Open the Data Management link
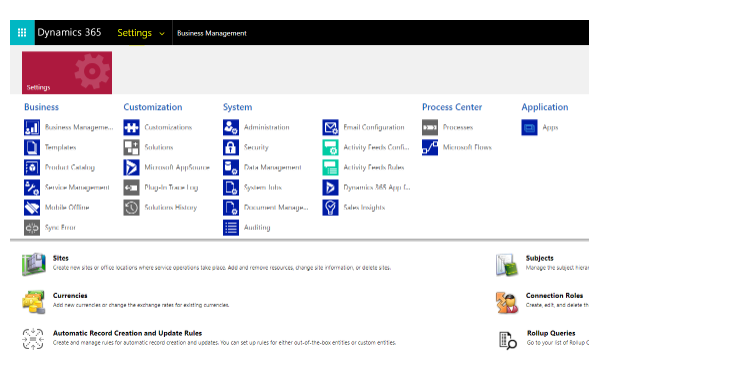 pyautogui.click(x=273, y=168)
